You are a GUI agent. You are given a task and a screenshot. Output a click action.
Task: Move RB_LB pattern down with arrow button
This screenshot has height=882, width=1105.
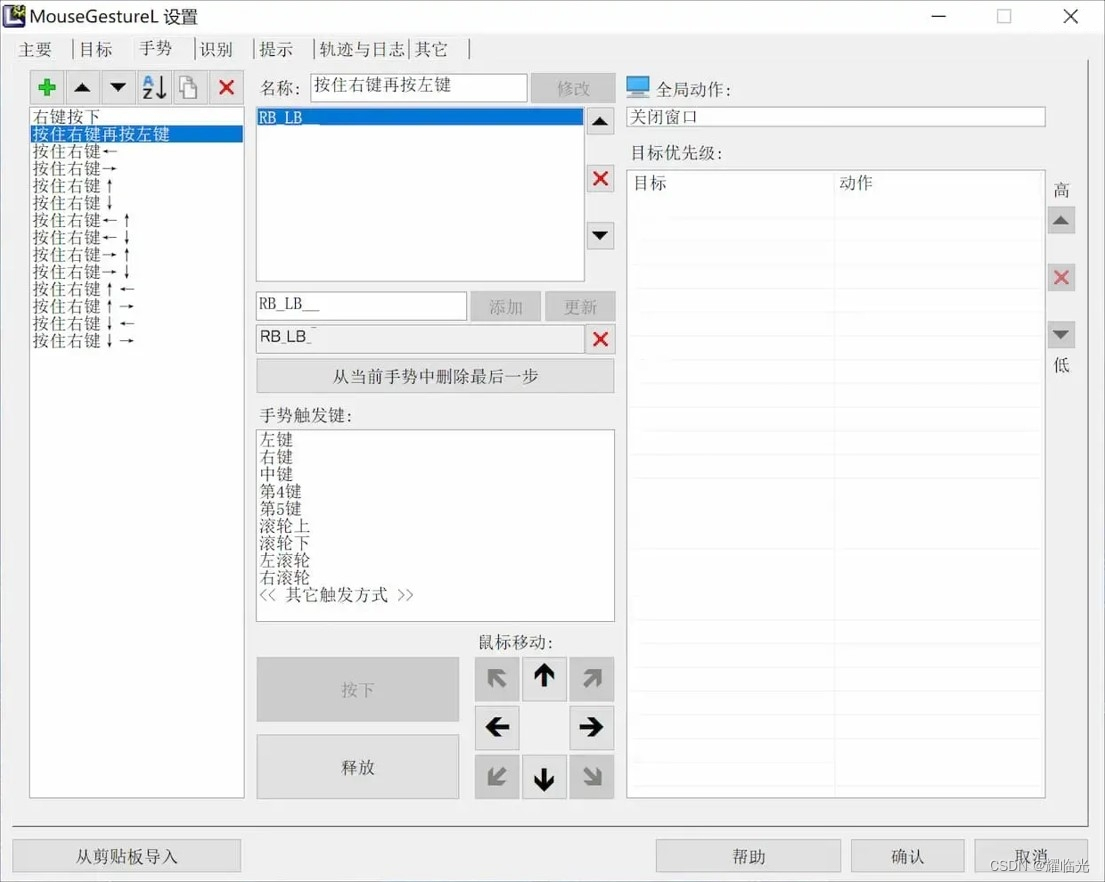(600, 235)
